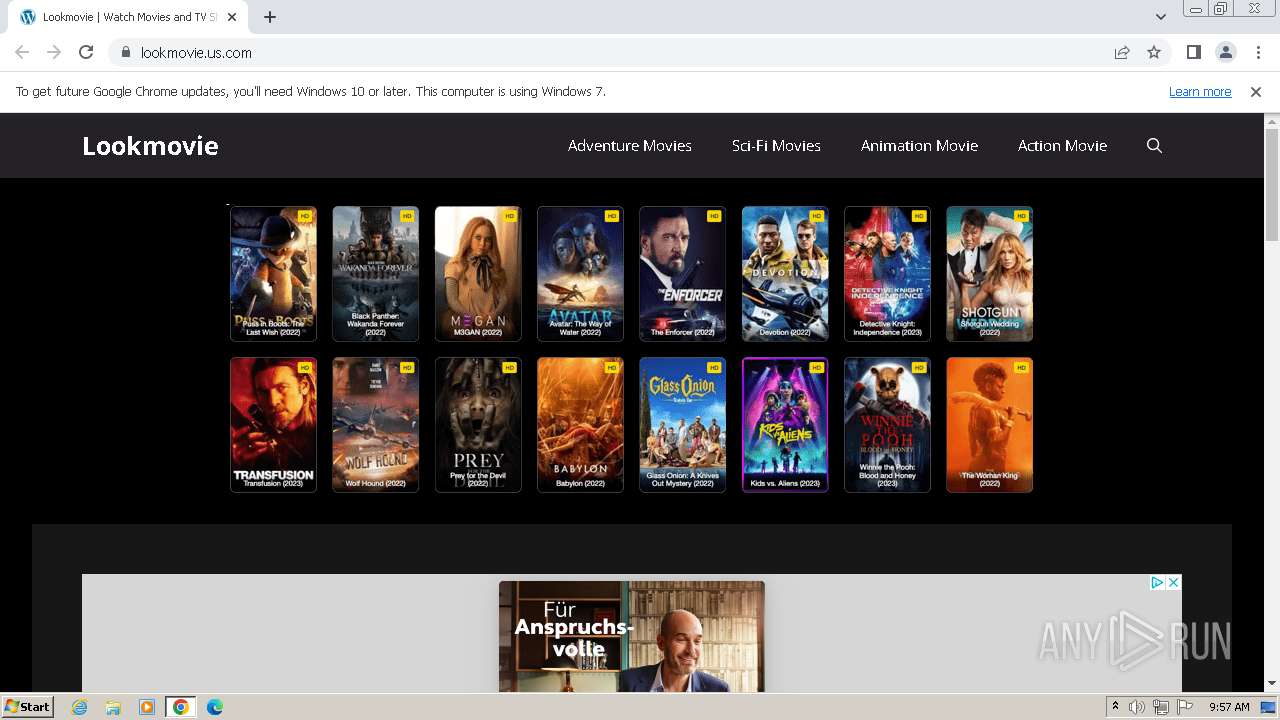Share this page using the share icon
1280x720 pixels.
[1122, 52]
